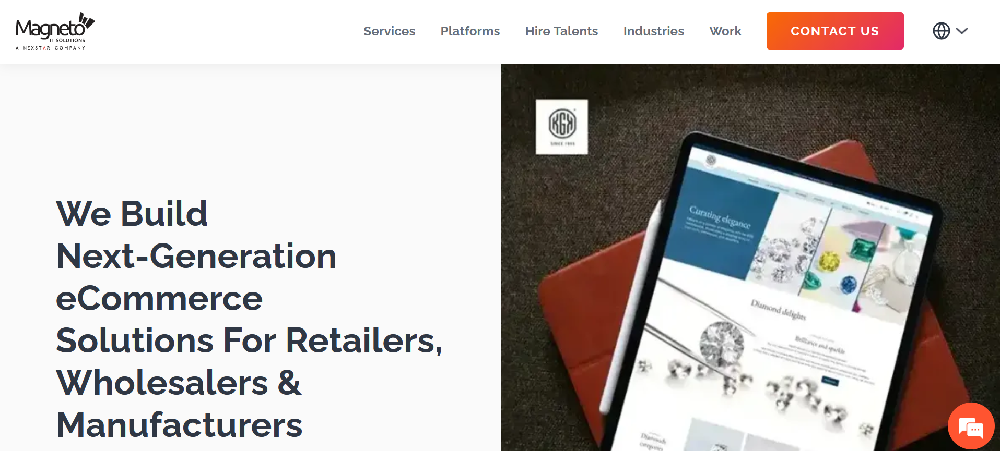
Task: Click the CONTACT US button
Action: 835,31
